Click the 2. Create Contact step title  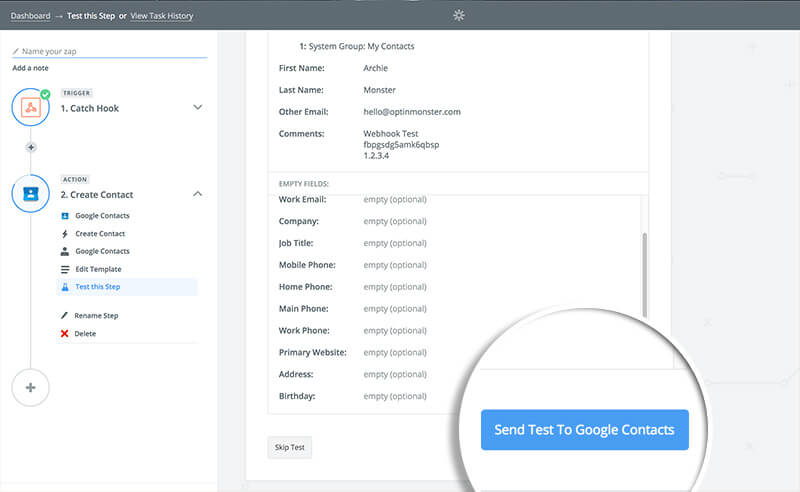coord(97,194)
